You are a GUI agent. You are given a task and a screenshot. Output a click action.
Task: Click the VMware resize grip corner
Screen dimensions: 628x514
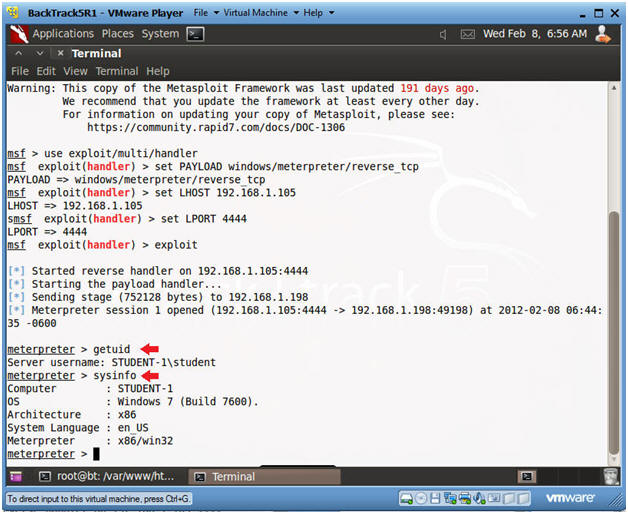click(615, 502)
